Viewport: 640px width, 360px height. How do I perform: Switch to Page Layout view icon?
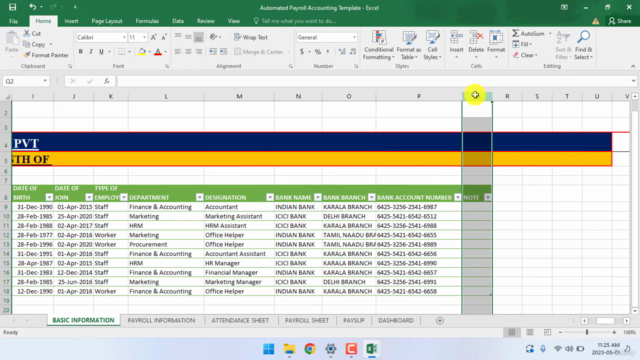(530, 333)
